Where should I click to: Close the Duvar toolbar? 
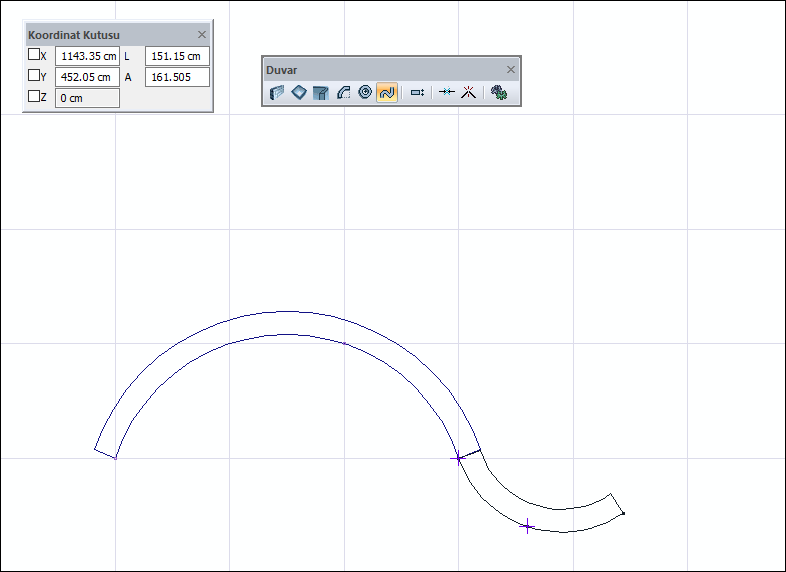pyautogui.click(x=511, y=69)
